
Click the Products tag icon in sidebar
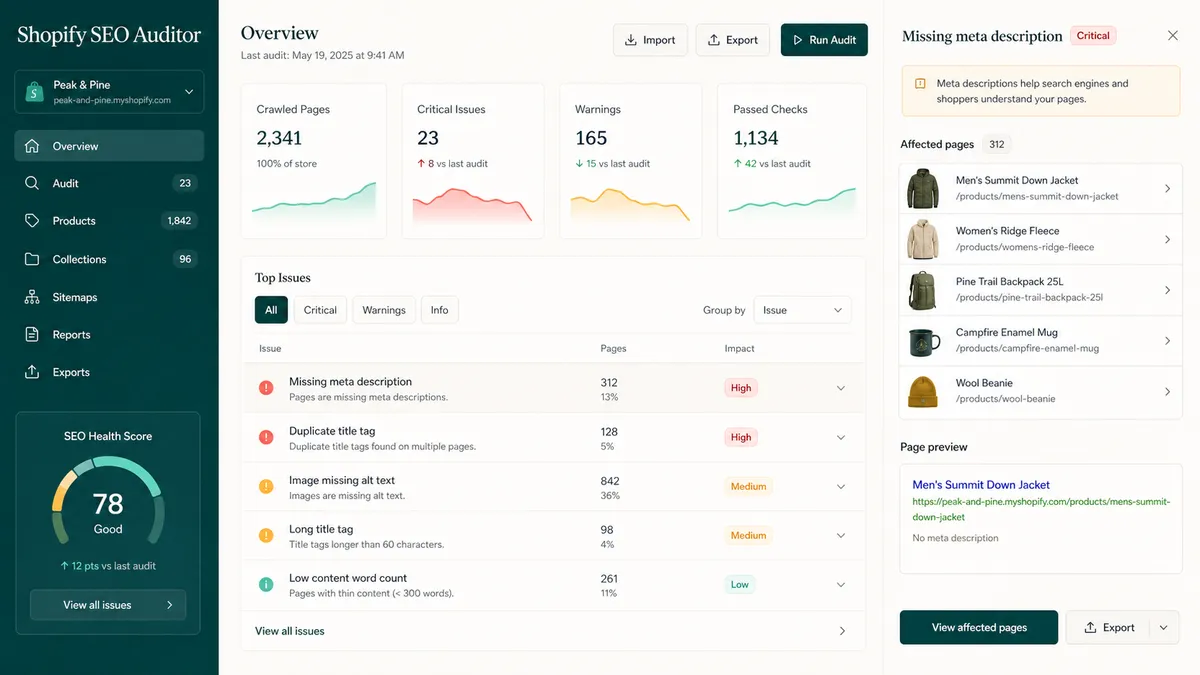click(x=33, y=221)
